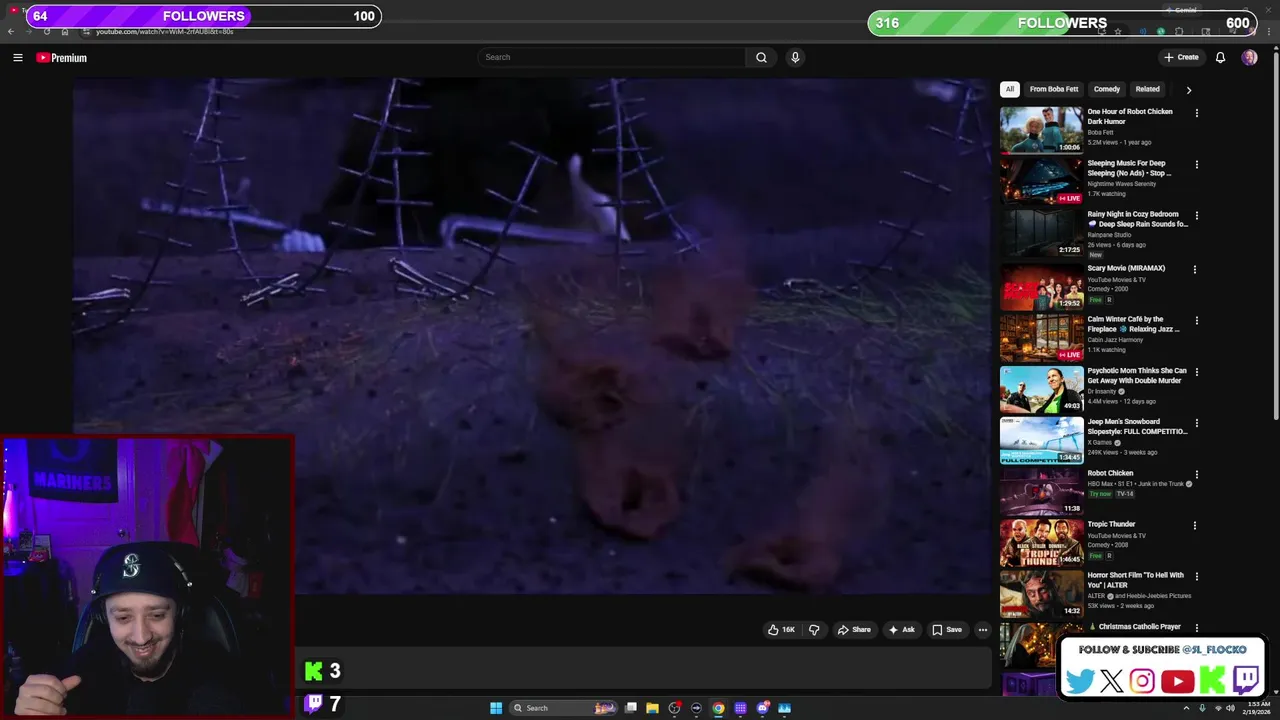Select the From Boba Fett chip

[x=1054, y=89]
